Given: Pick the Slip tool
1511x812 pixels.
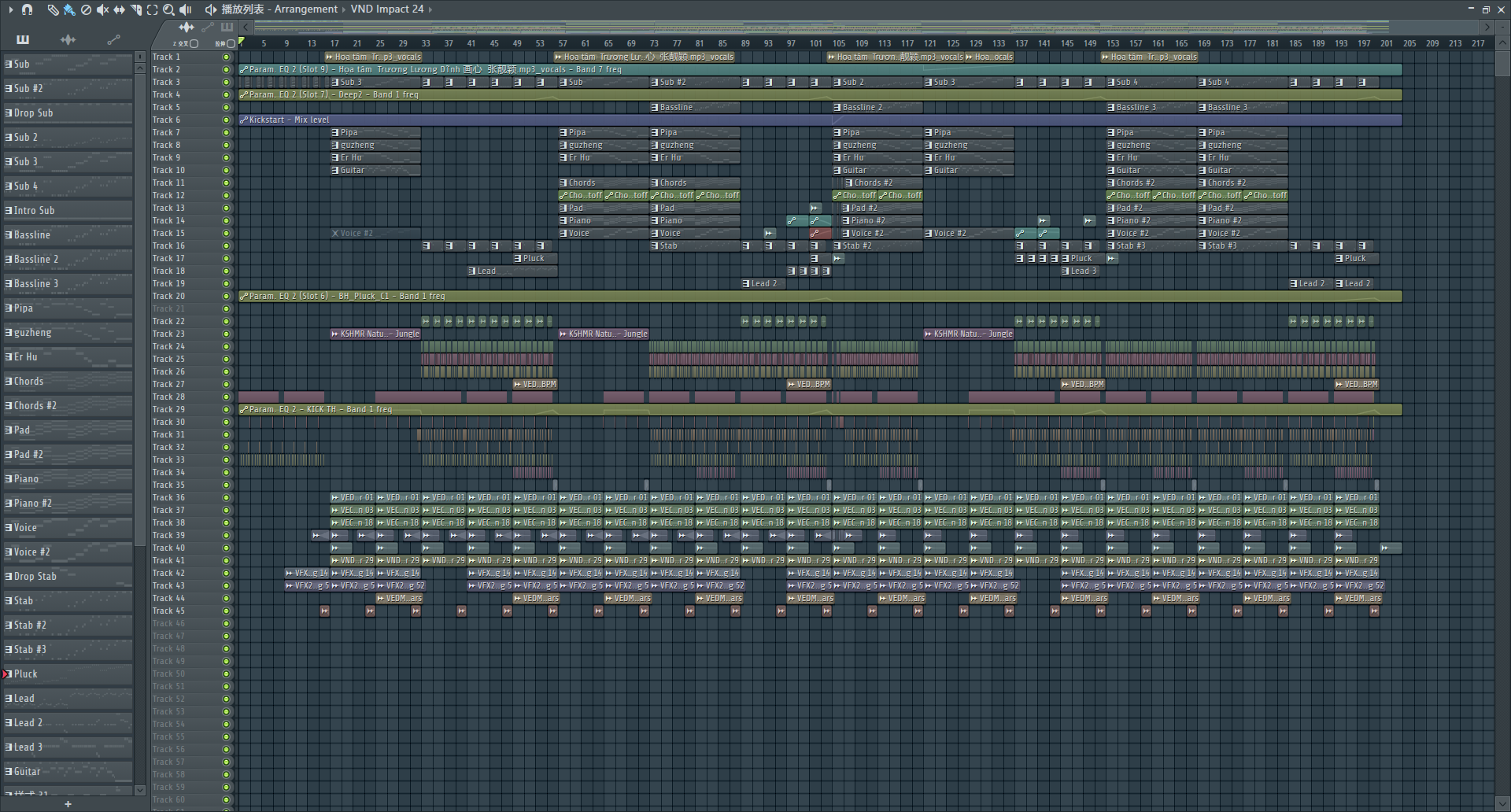Looking at the screenshot, I should click(x=119, y=9).
